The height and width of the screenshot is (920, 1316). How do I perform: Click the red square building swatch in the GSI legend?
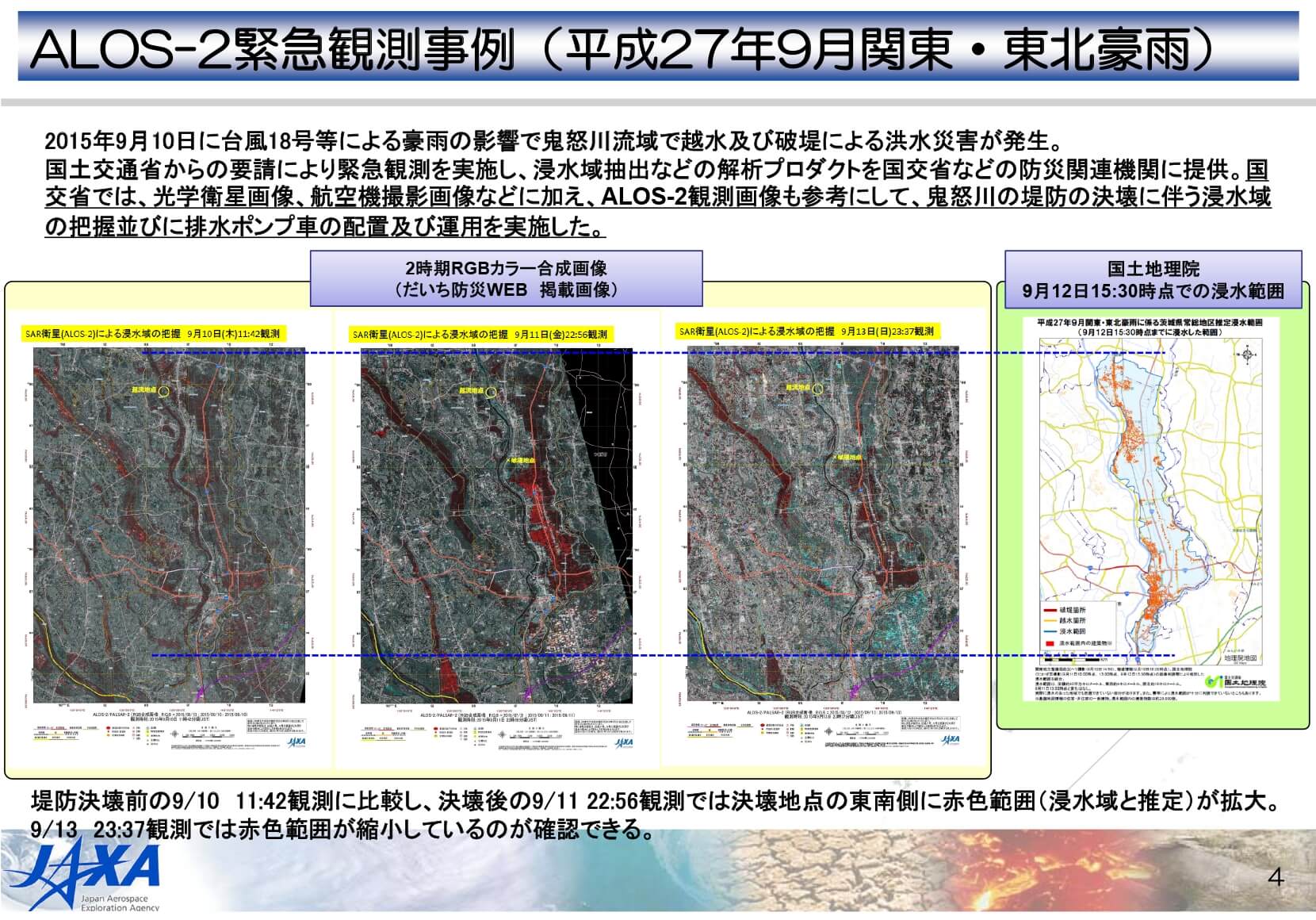click(x=1050, y=642)
